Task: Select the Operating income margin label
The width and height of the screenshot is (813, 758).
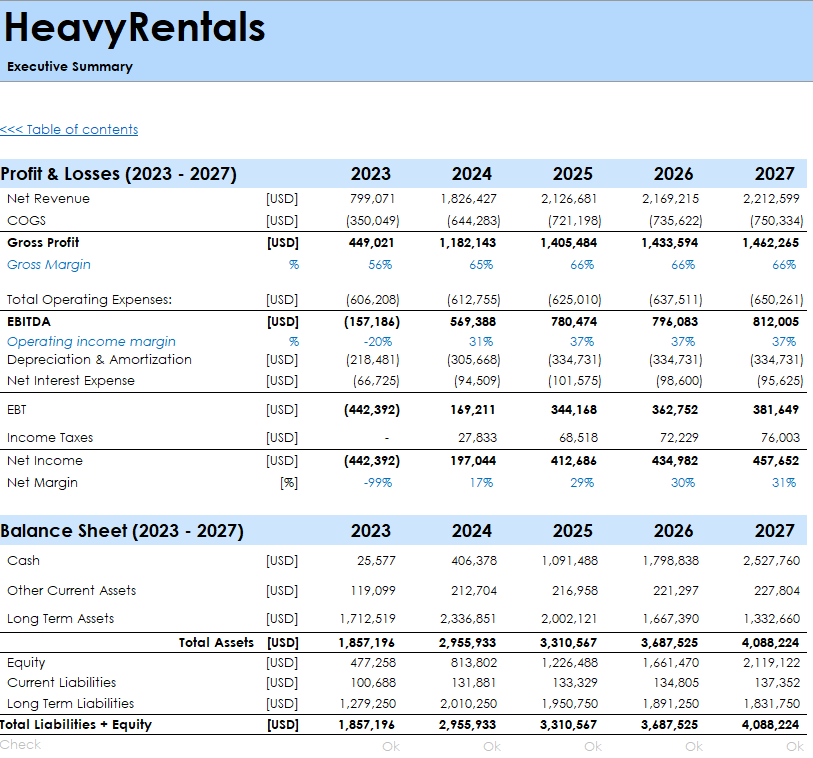Action: point(91,342)
